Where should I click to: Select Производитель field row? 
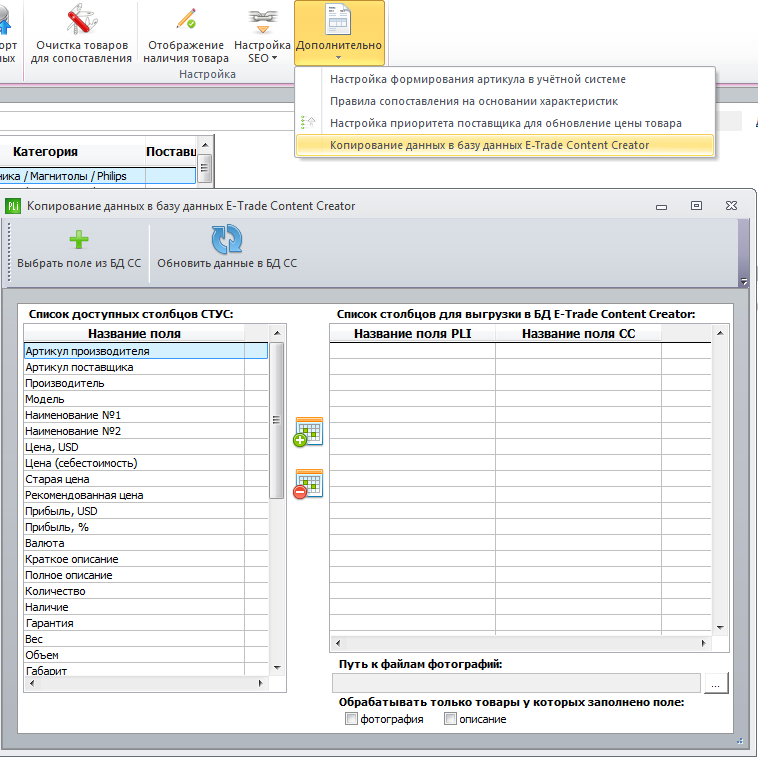pyautogui.click(x=146, y=383)
